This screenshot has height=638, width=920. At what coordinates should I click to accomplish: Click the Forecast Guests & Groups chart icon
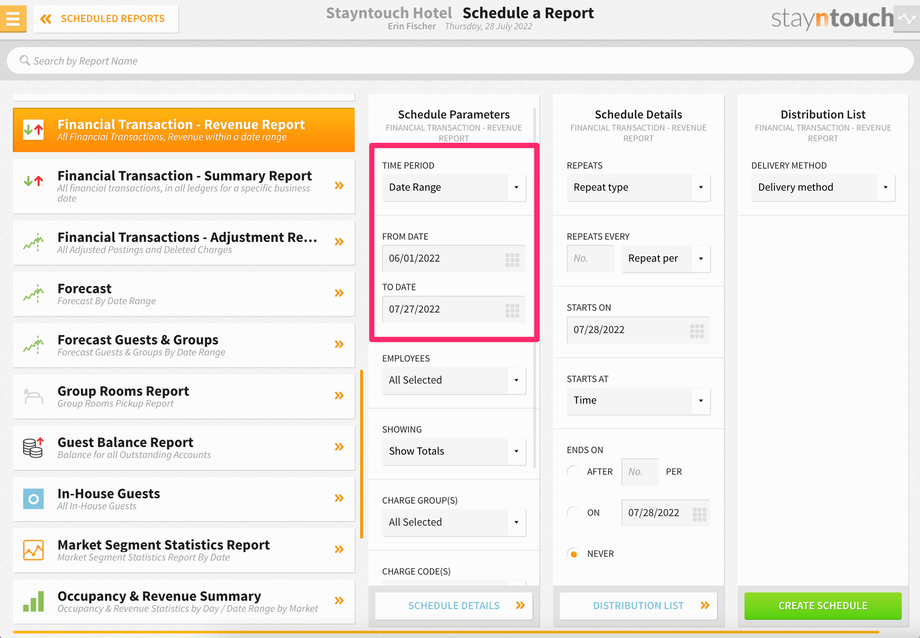[33, 344]
